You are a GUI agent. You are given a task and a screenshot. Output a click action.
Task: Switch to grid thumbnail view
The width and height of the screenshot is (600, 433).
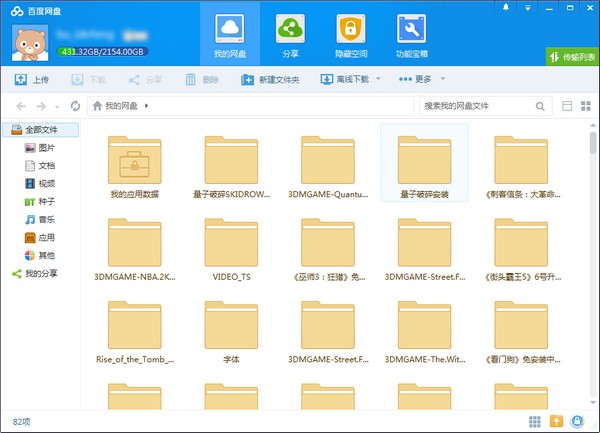[586, 106]
